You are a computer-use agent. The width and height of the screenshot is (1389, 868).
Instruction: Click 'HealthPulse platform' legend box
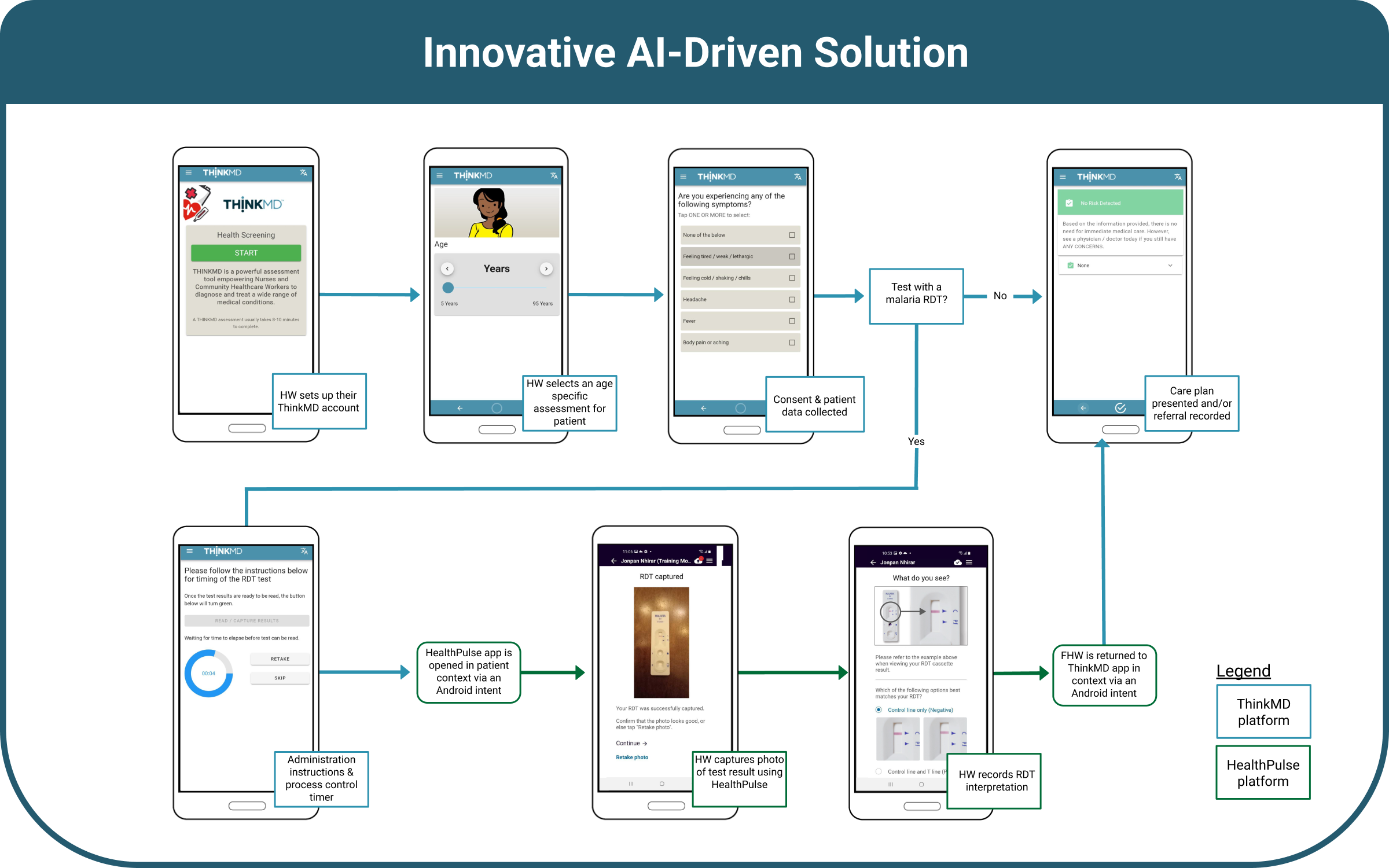[x=1263, y=773]
